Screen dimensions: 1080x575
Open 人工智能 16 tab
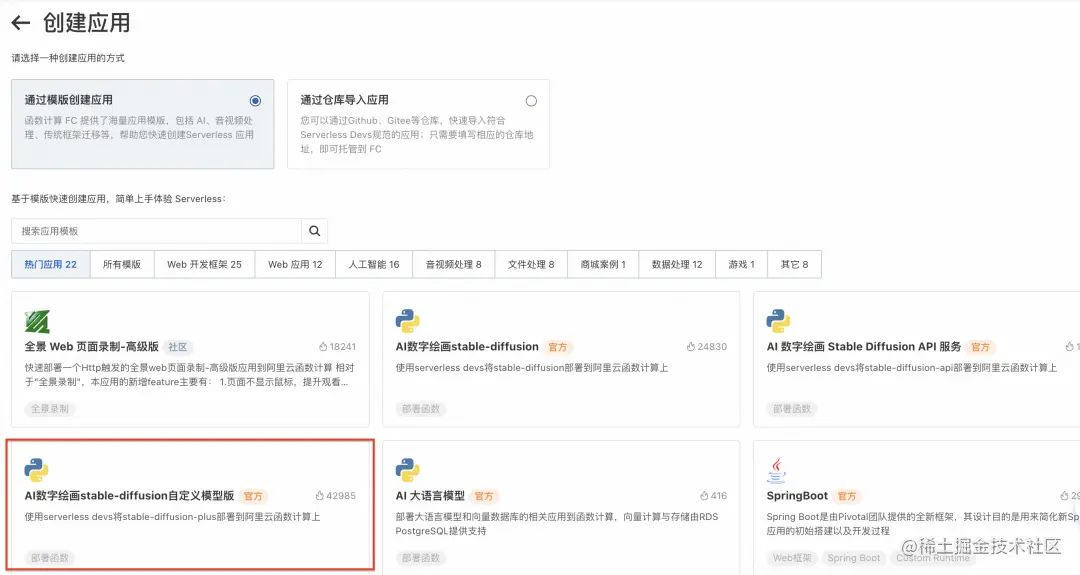click(374, 264)
